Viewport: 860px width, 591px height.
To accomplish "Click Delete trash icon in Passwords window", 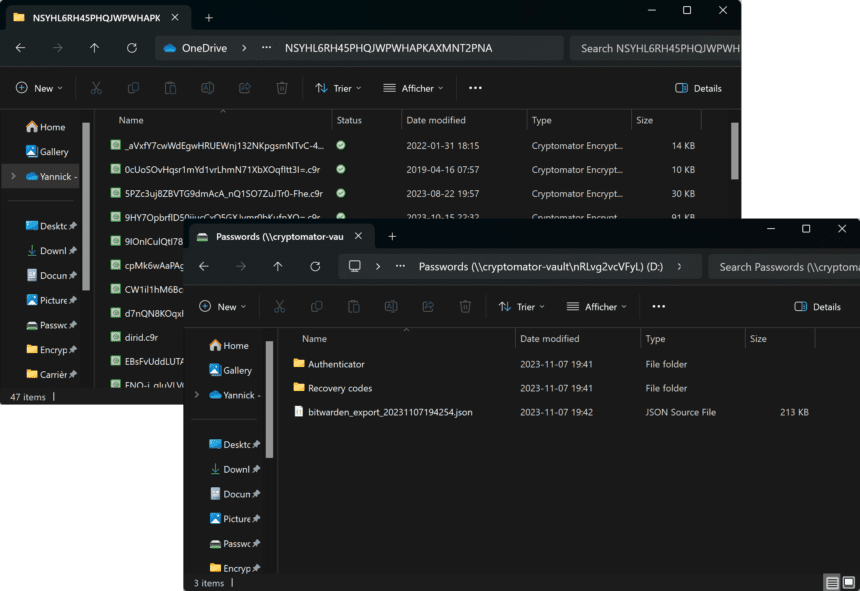I will 465,306.
